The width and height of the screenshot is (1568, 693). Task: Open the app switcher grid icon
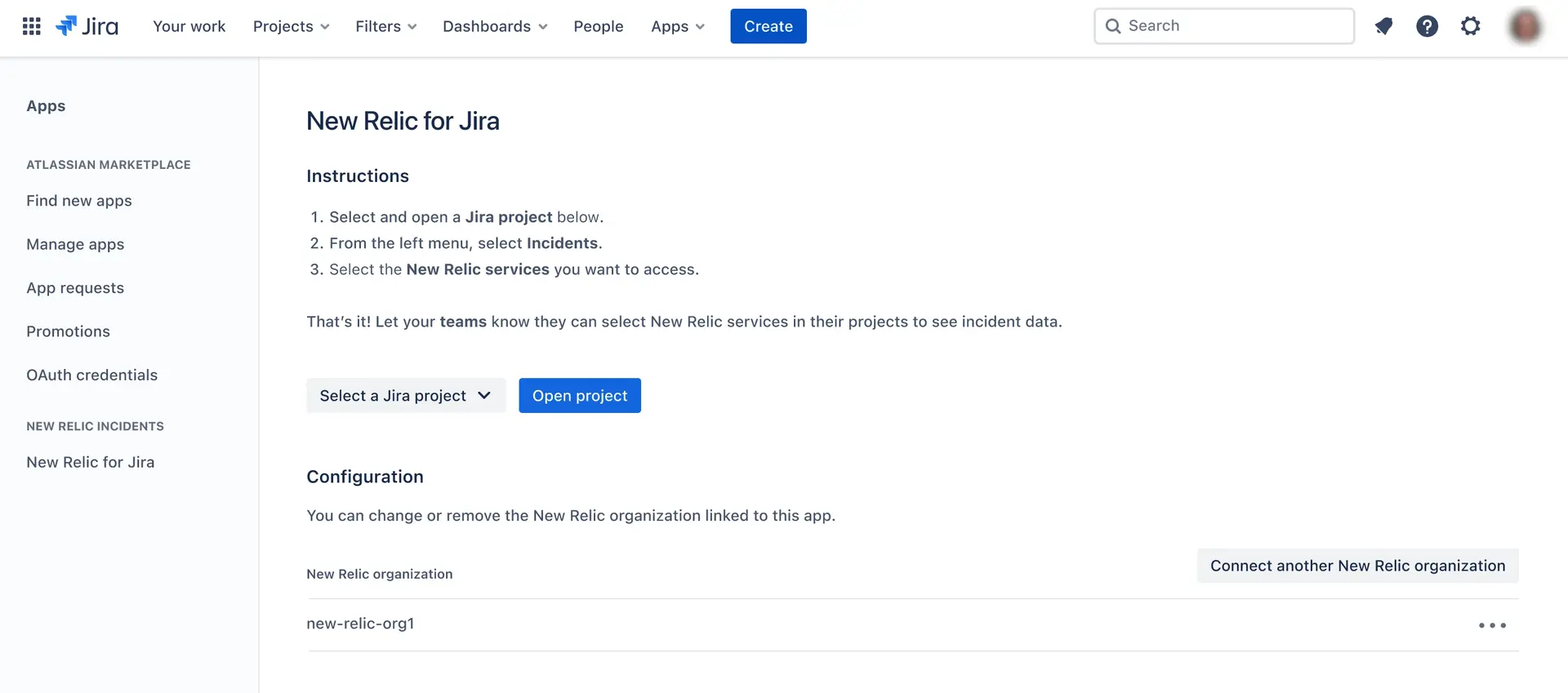32,26
